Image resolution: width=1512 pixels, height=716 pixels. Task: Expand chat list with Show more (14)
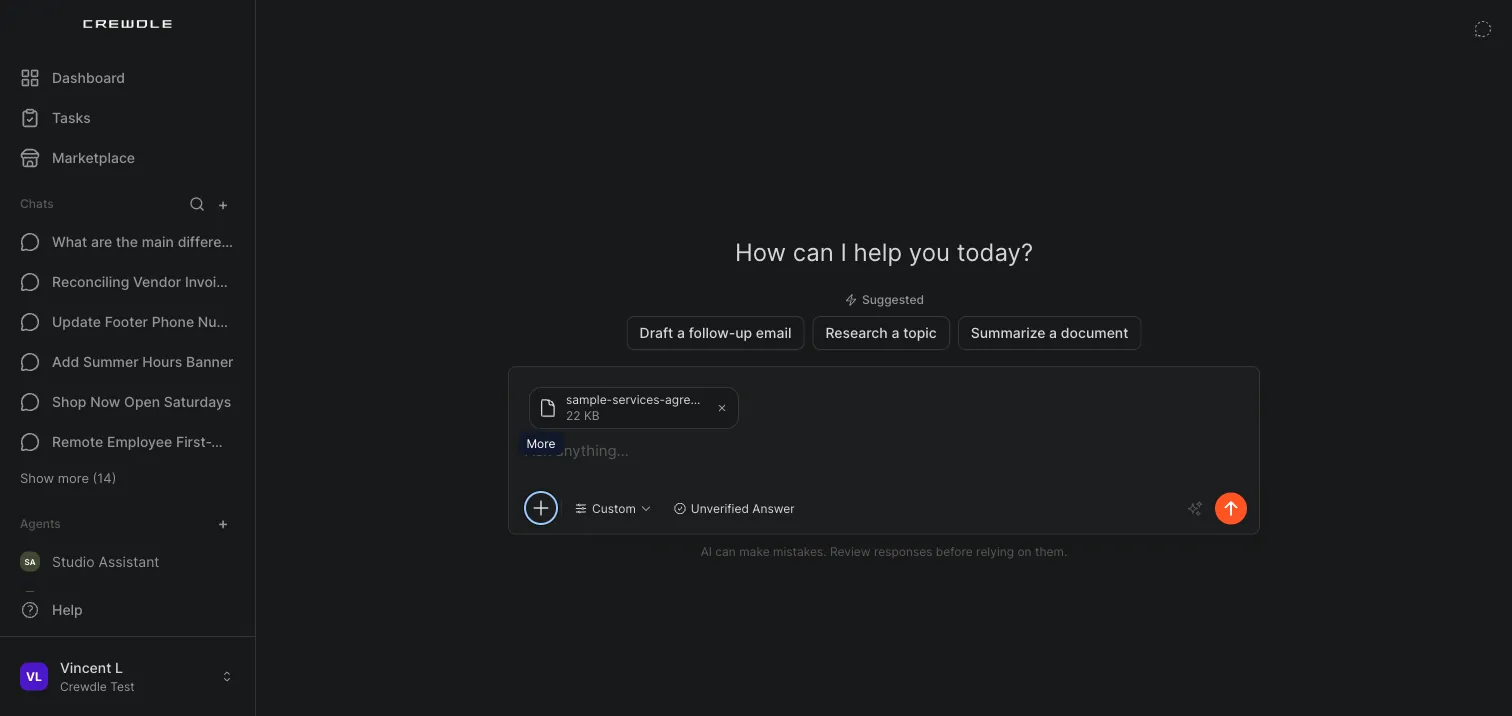coord(68,478)
